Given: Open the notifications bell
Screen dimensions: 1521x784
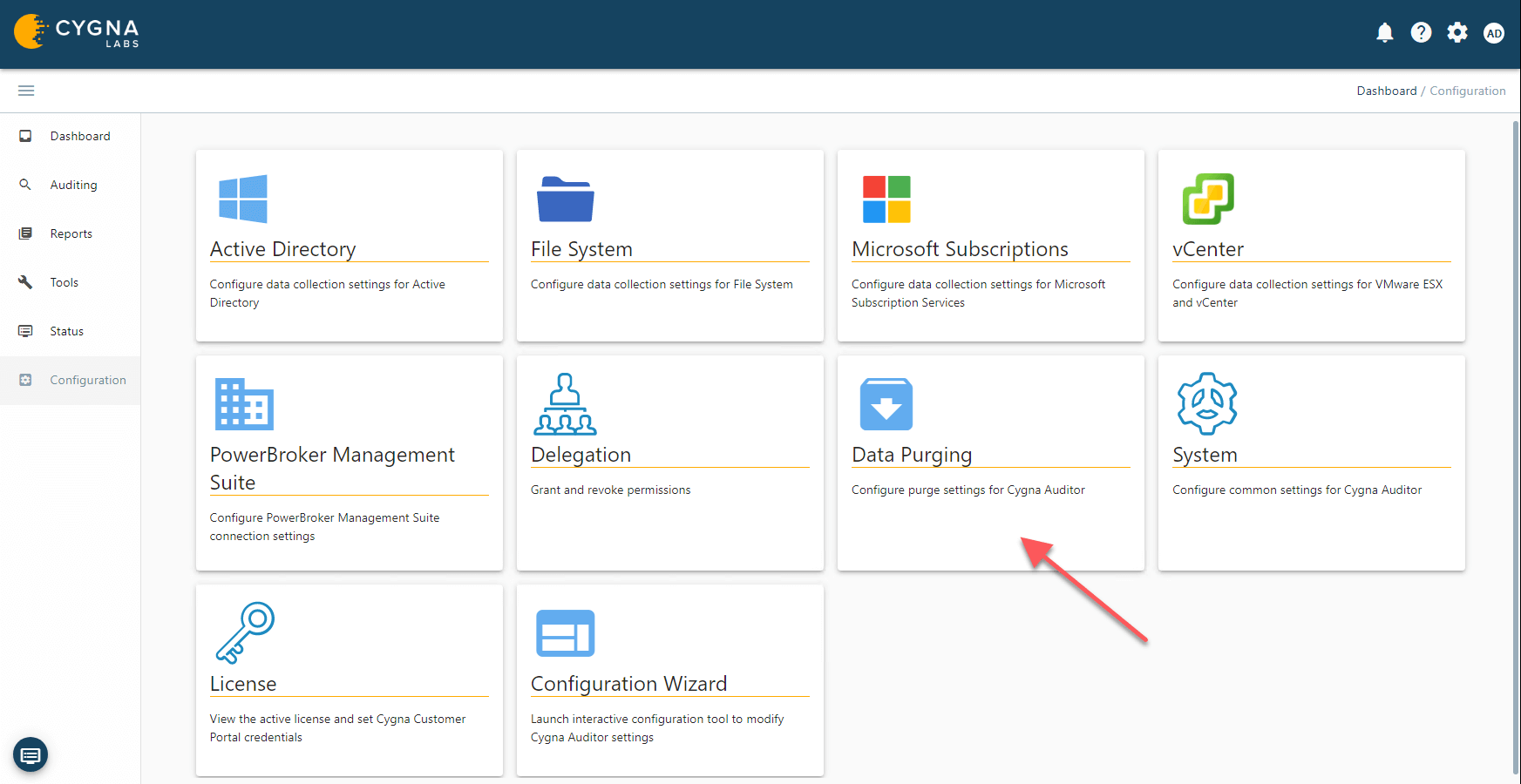Looking at the screenshot, I should (x=1384, y=33).
